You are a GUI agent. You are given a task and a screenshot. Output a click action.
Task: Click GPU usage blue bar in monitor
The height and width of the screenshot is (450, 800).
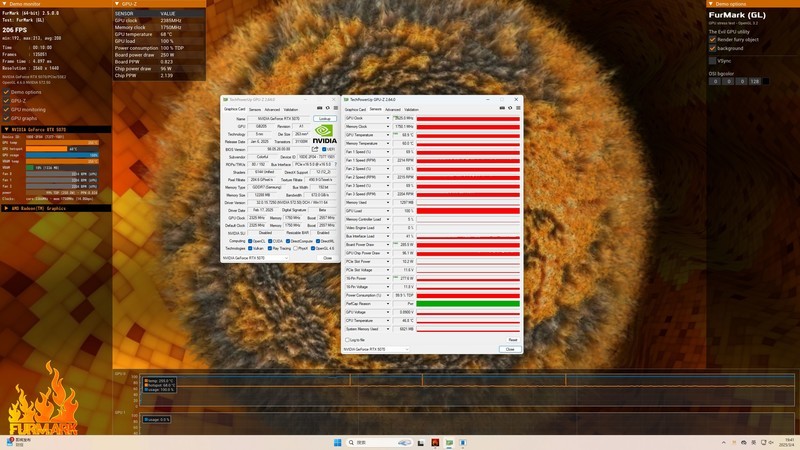pyautogui.click(x=62, y=155)
